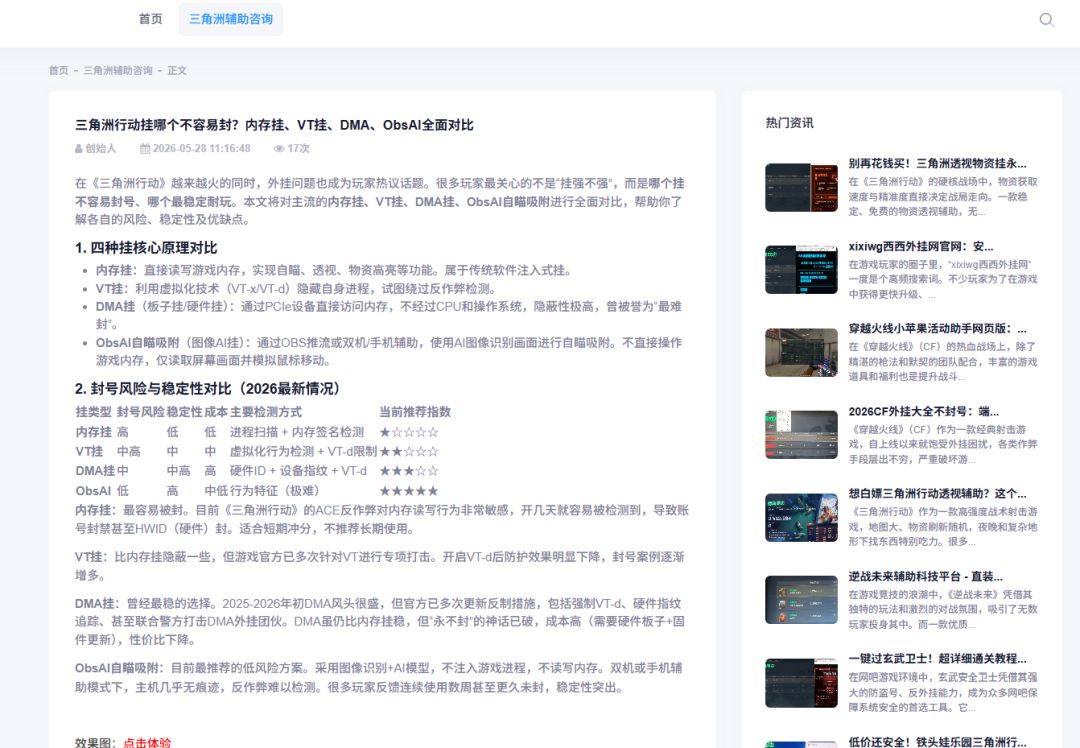Click the 内存挂 table row label
This screenshot has height=748, width=1080.
click(93, 432)
